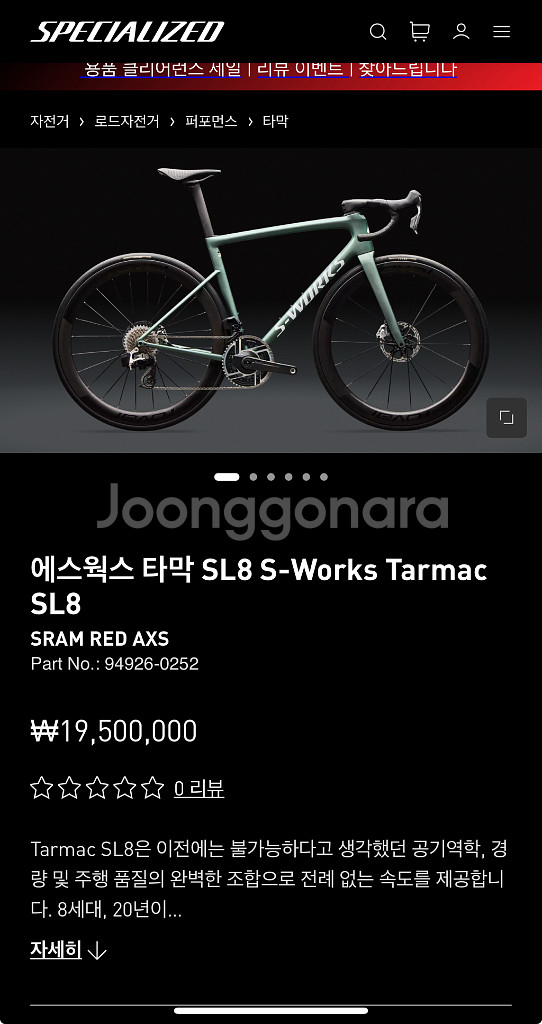
Task: Open the user account icon
Action: 461,31
